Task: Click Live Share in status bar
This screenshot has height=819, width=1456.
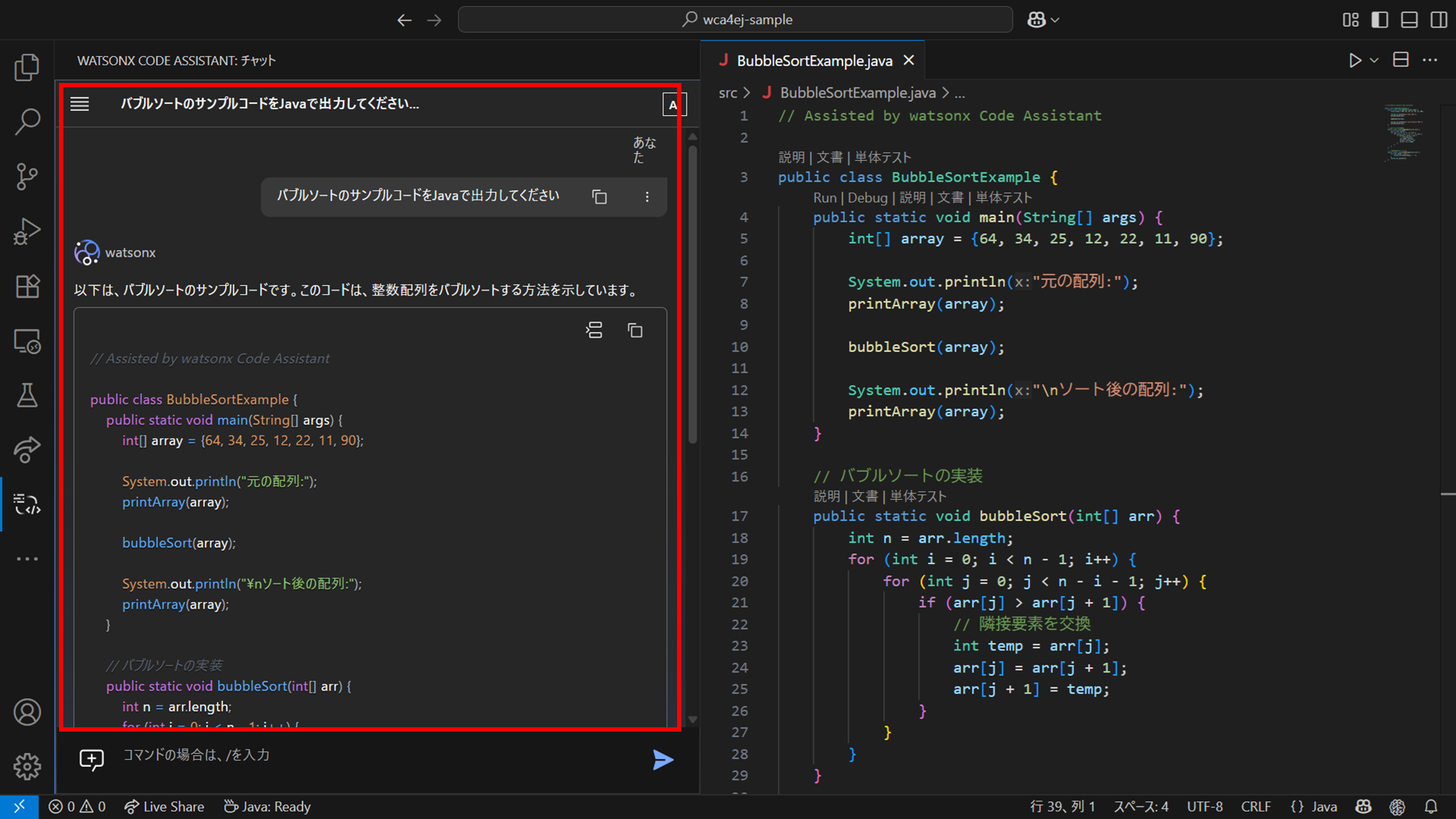Action: click(165, 807)
